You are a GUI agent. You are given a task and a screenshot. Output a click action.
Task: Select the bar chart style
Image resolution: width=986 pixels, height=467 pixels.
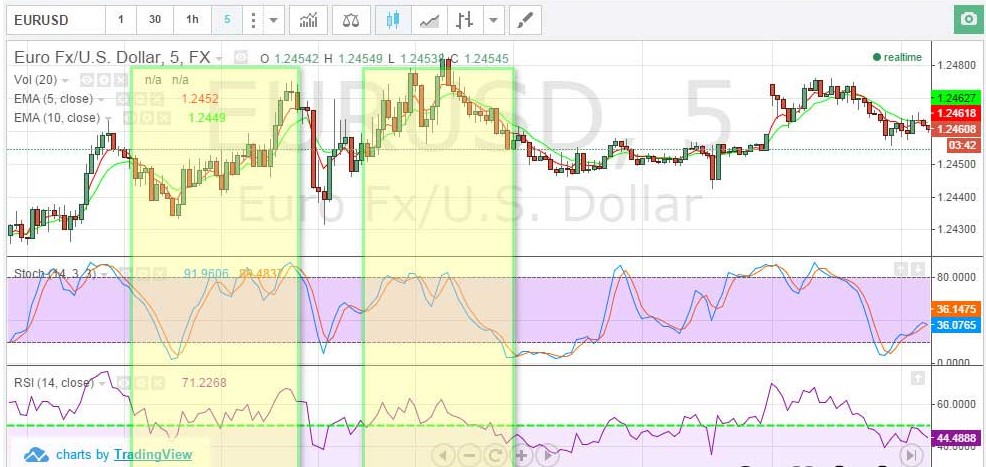click(465, 20)
